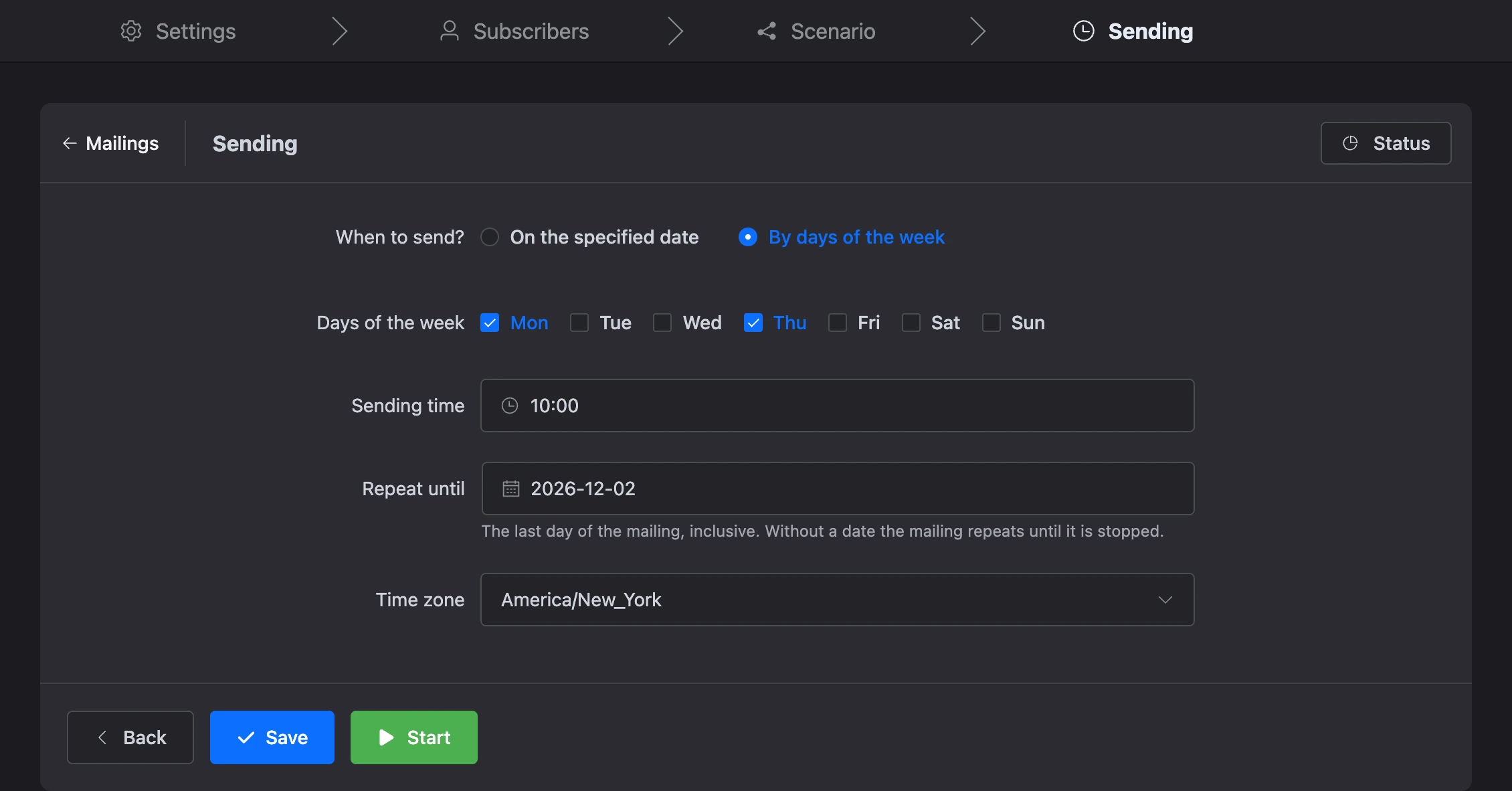
Task: Click the Sending time input showing 10:00
Action: (x=838, y=406)
